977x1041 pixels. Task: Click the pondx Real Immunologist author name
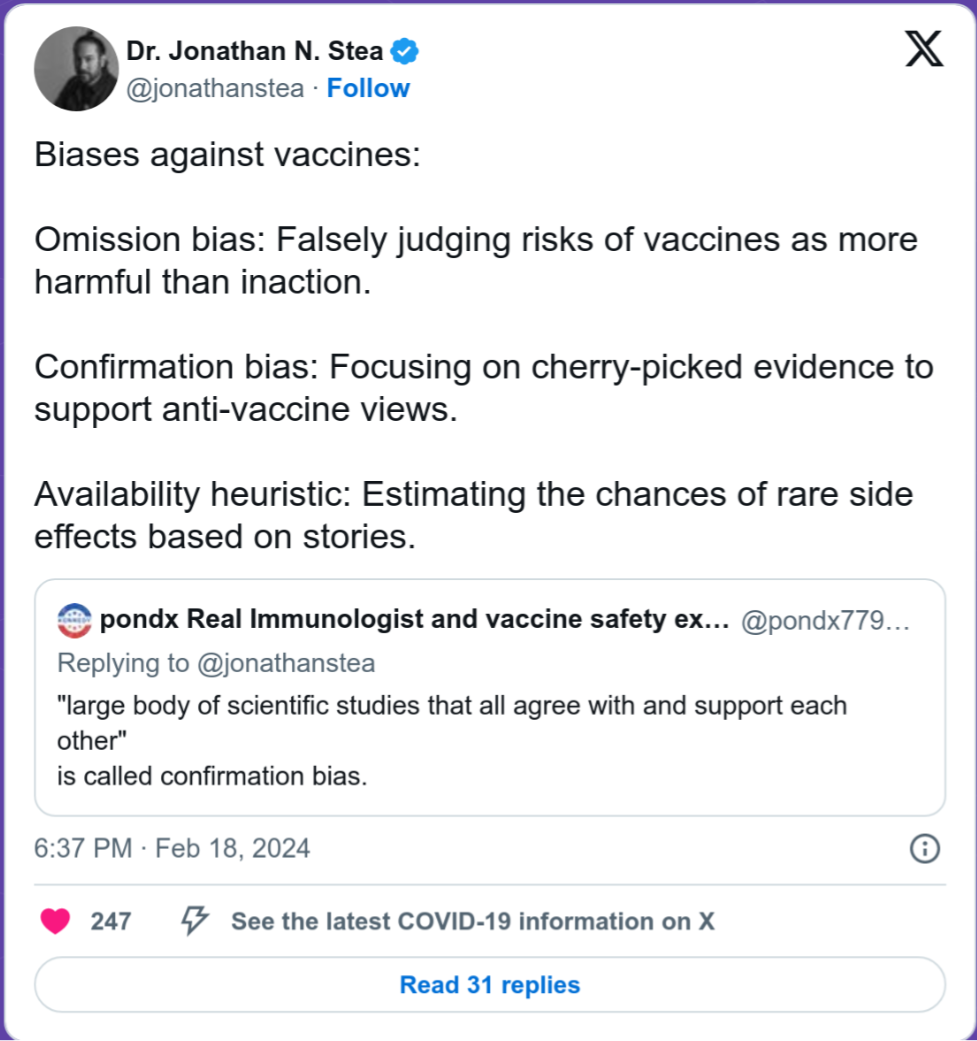(413, 620)
